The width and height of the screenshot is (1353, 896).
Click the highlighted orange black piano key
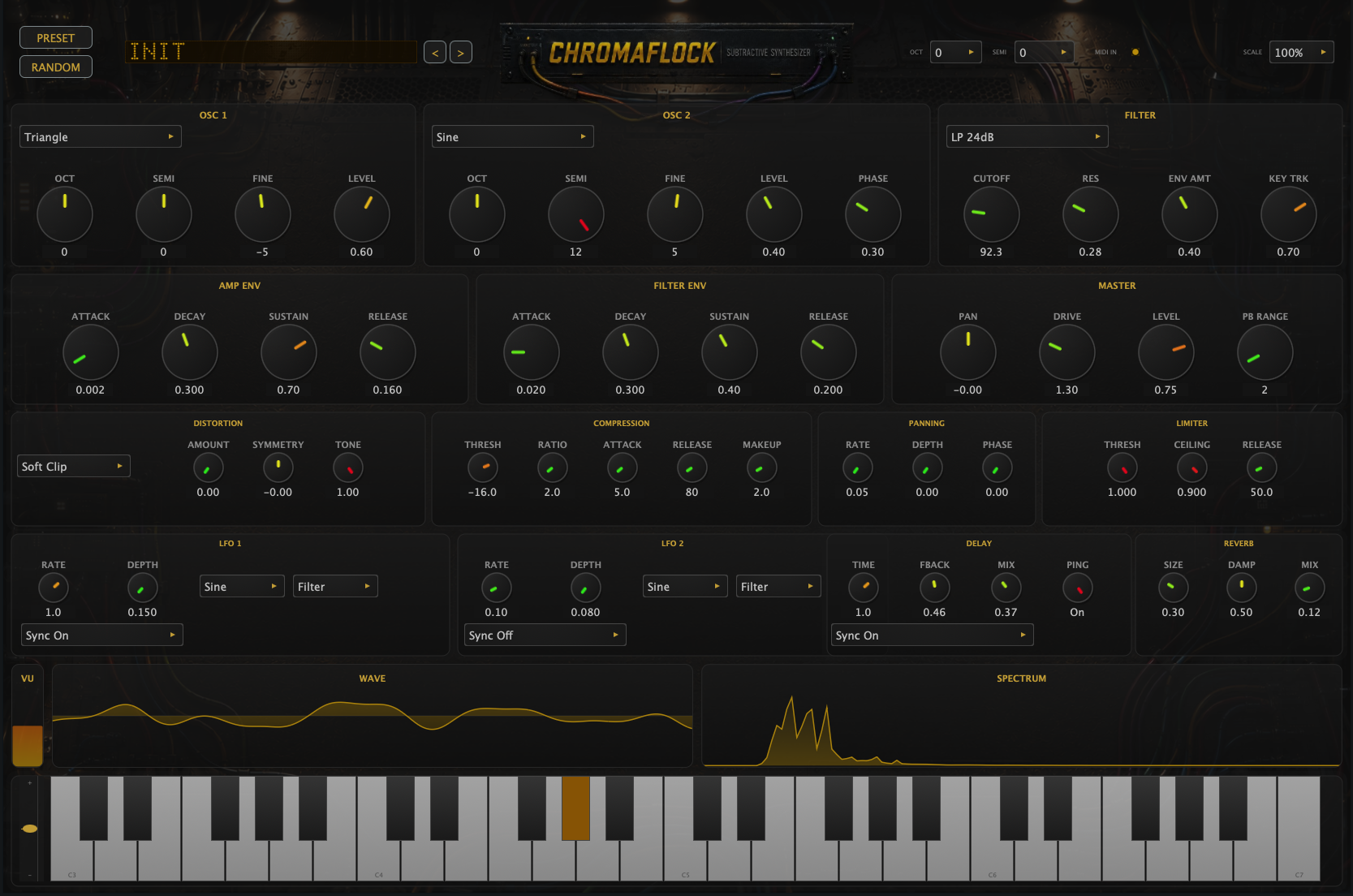coord(575,808)
